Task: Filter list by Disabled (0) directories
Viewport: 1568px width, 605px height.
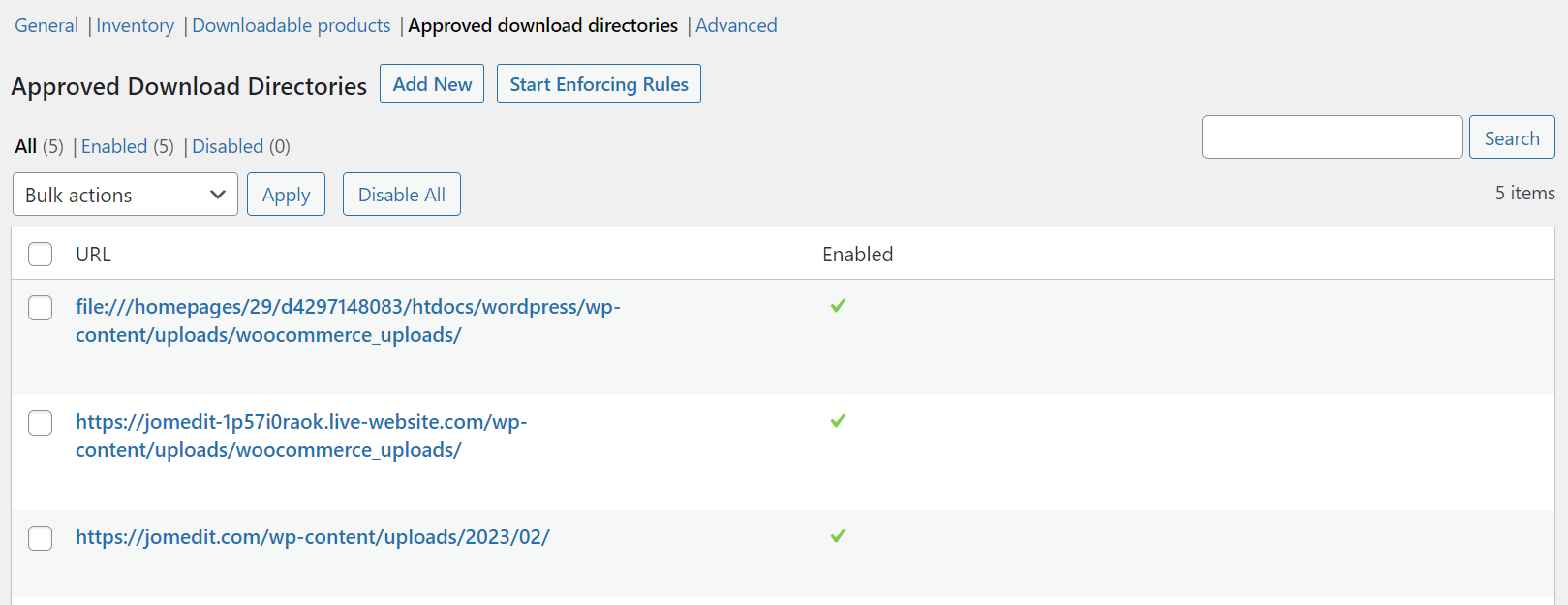Action: [x=241, y=146]
